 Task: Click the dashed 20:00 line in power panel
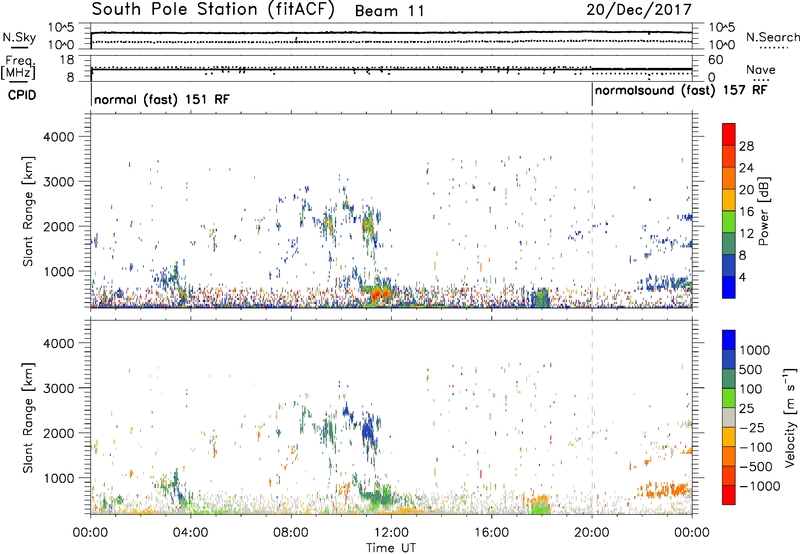[x=592, y=210]
